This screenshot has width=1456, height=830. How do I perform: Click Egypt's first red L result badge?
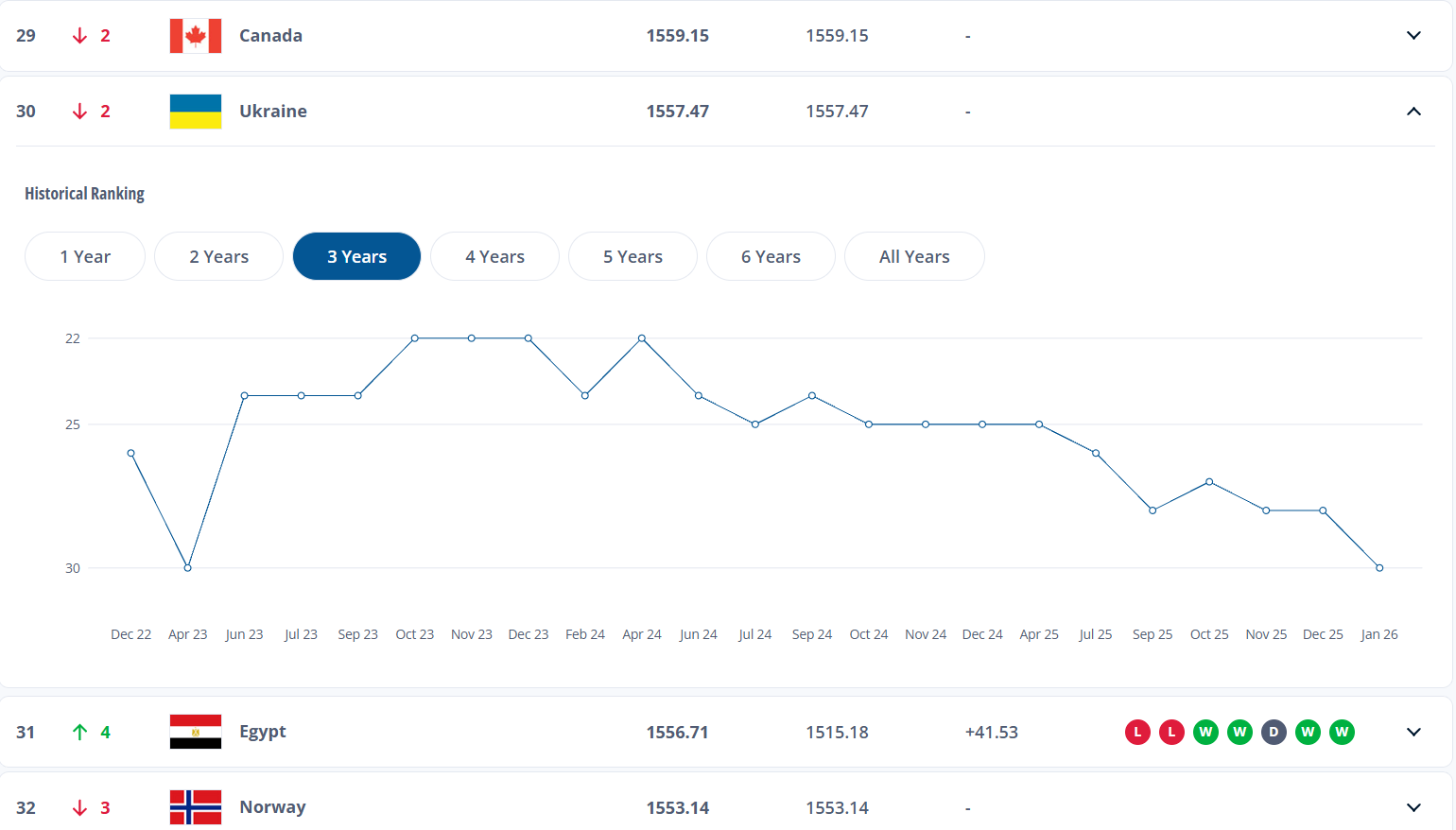point(1137,732)
